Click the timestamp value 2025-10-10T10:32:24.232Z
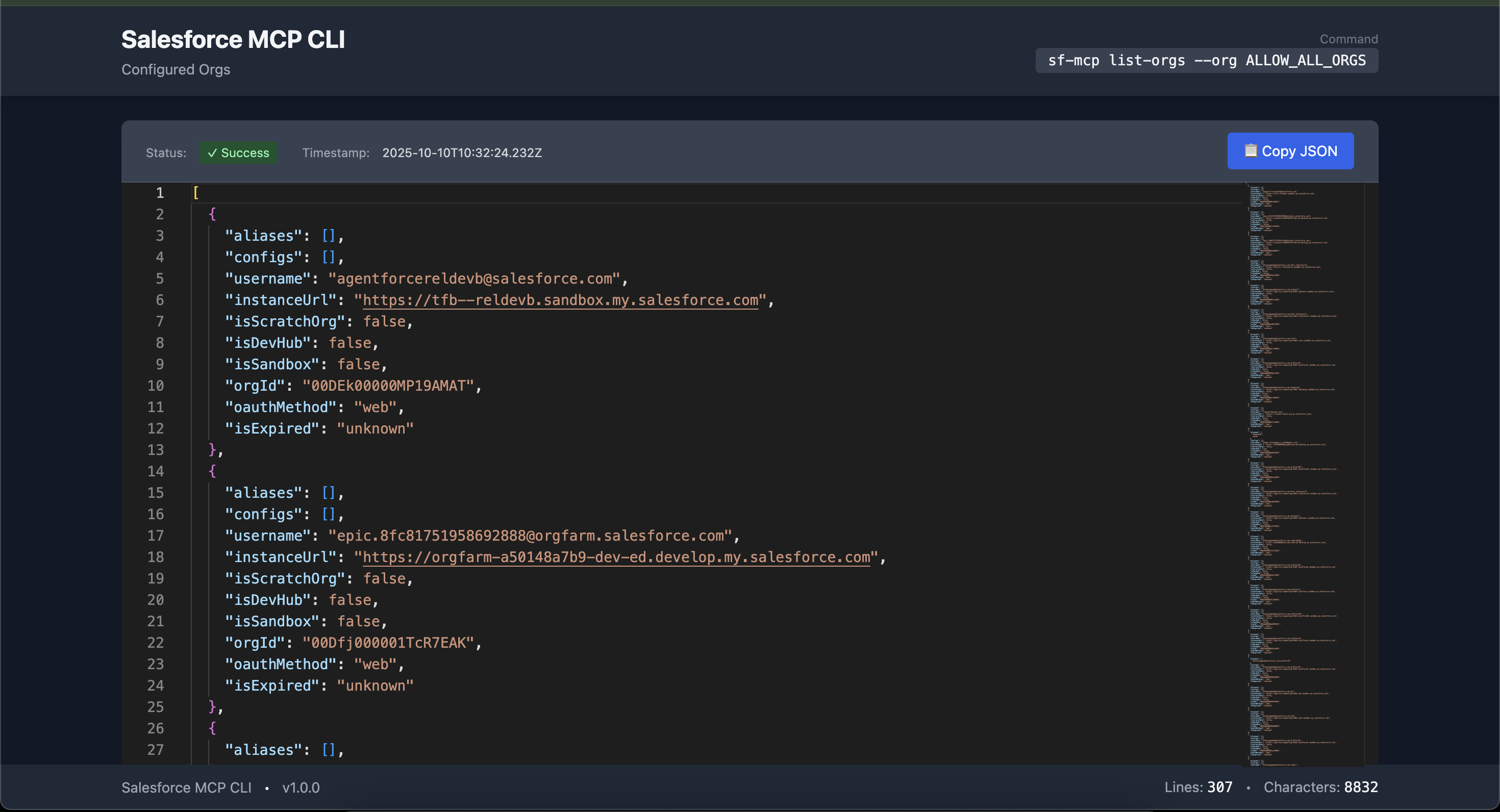Screen dimensions: 1500x812 pos(462,153)
